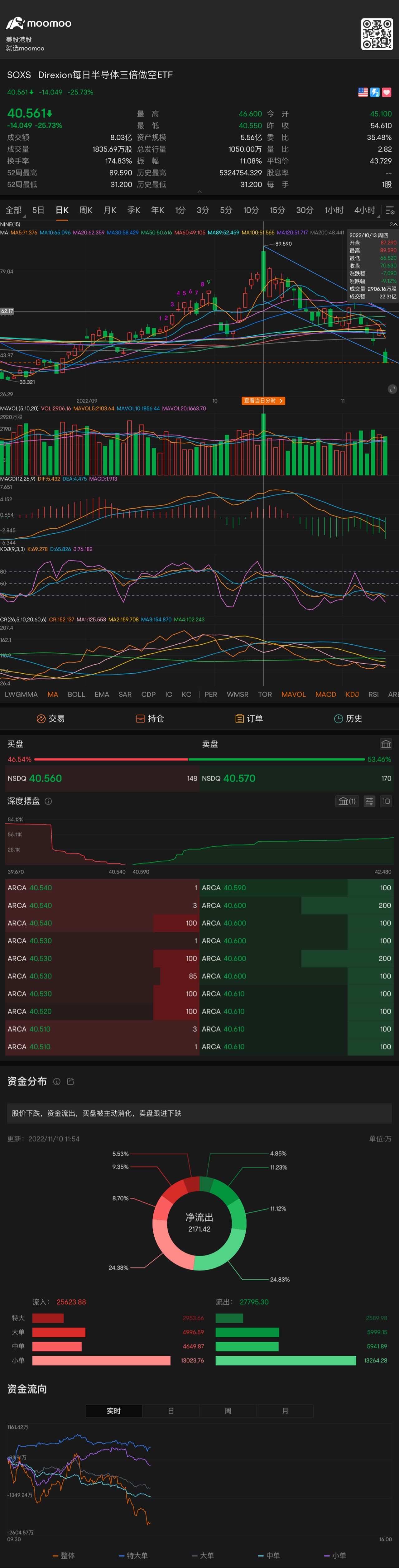Open depth display settings sliders icon
This screenshot has height=1568, width=399.
point(369,801)
